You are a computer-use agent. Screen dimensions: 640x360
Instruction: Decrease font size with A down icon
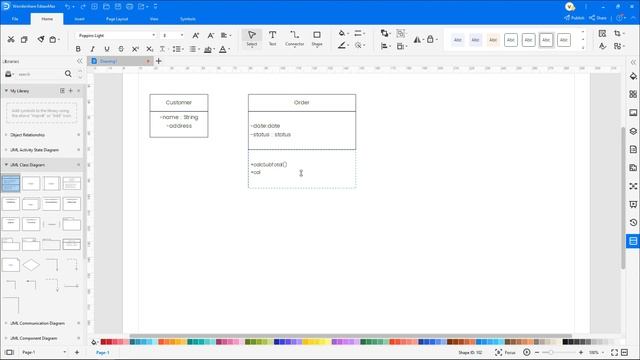pos(211,36)
